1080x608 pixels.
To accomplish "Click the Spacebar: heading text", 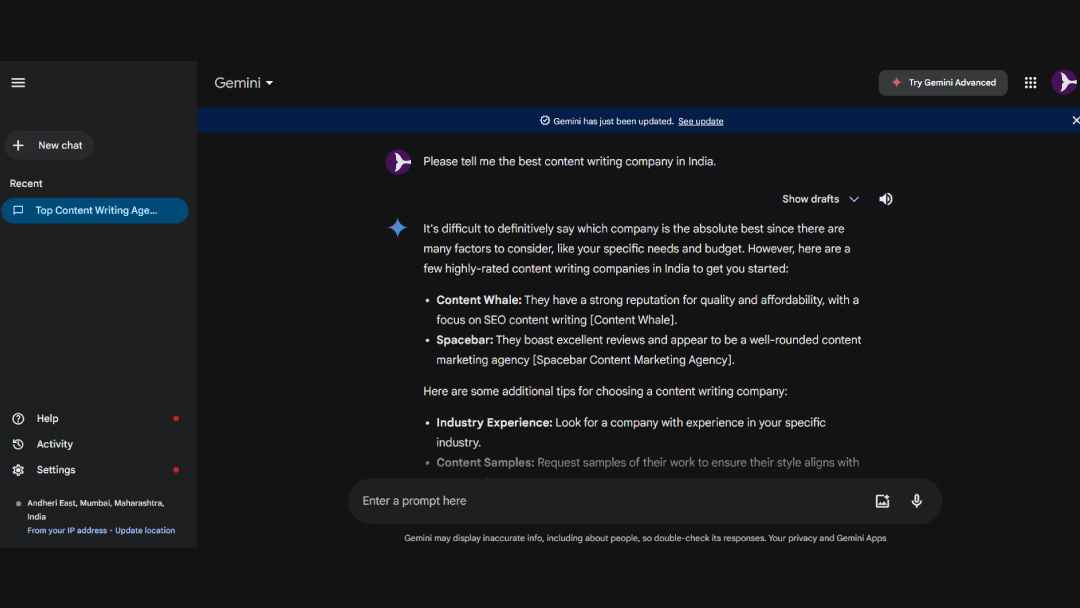I will pos(464,340).
